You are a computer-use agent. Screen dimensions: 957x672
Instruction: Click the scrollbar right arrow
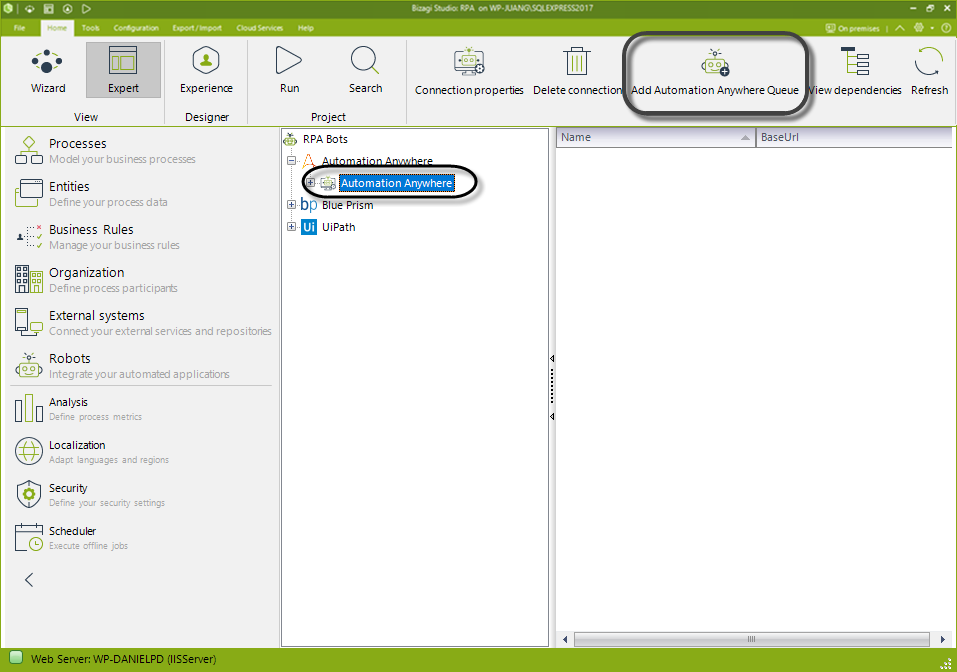[x=942, y=639]
